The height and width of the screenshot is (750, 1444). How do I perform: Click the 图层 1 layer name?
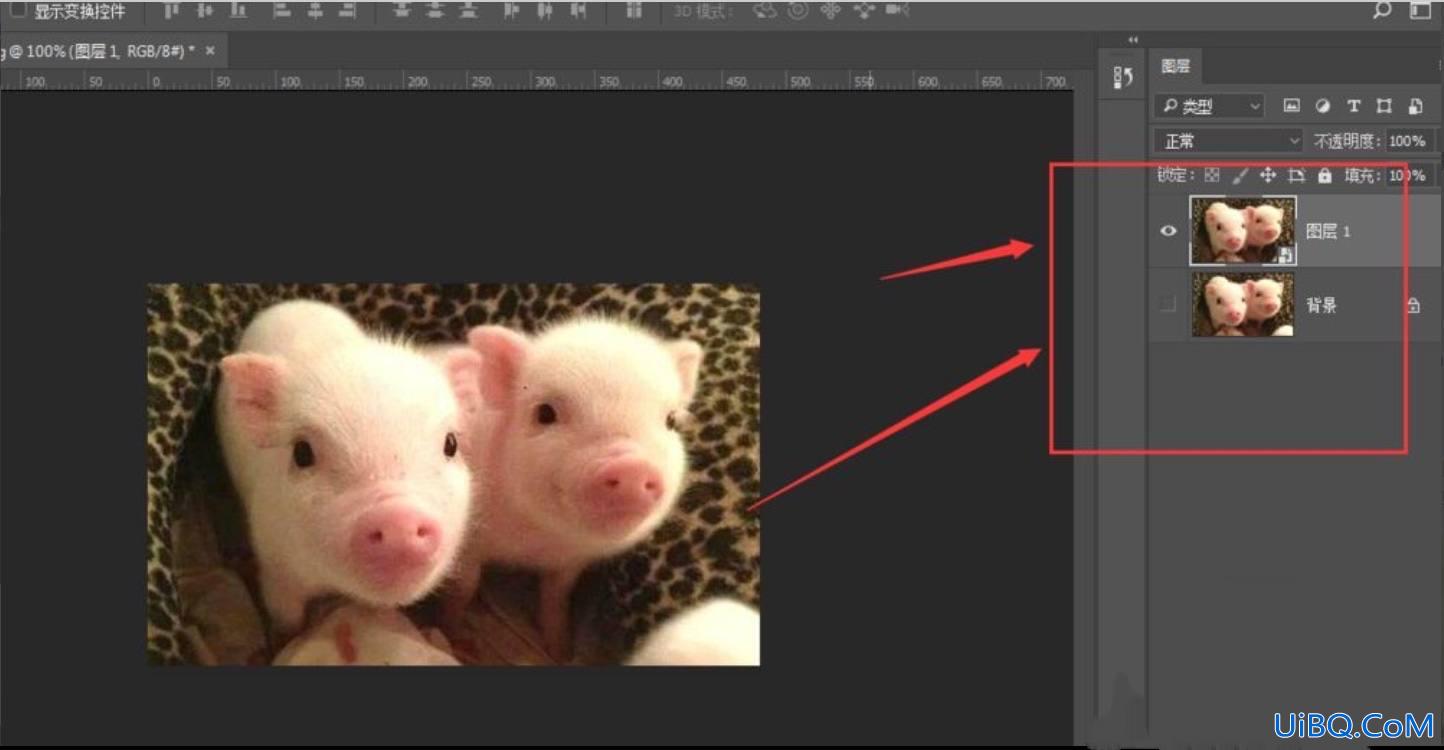[1328, 231]
